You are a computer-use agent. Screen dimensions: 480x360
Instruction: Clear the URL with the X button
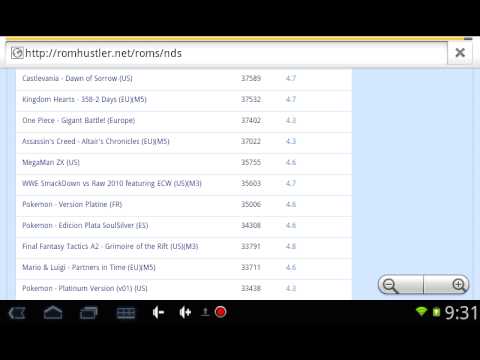[460, 53]
